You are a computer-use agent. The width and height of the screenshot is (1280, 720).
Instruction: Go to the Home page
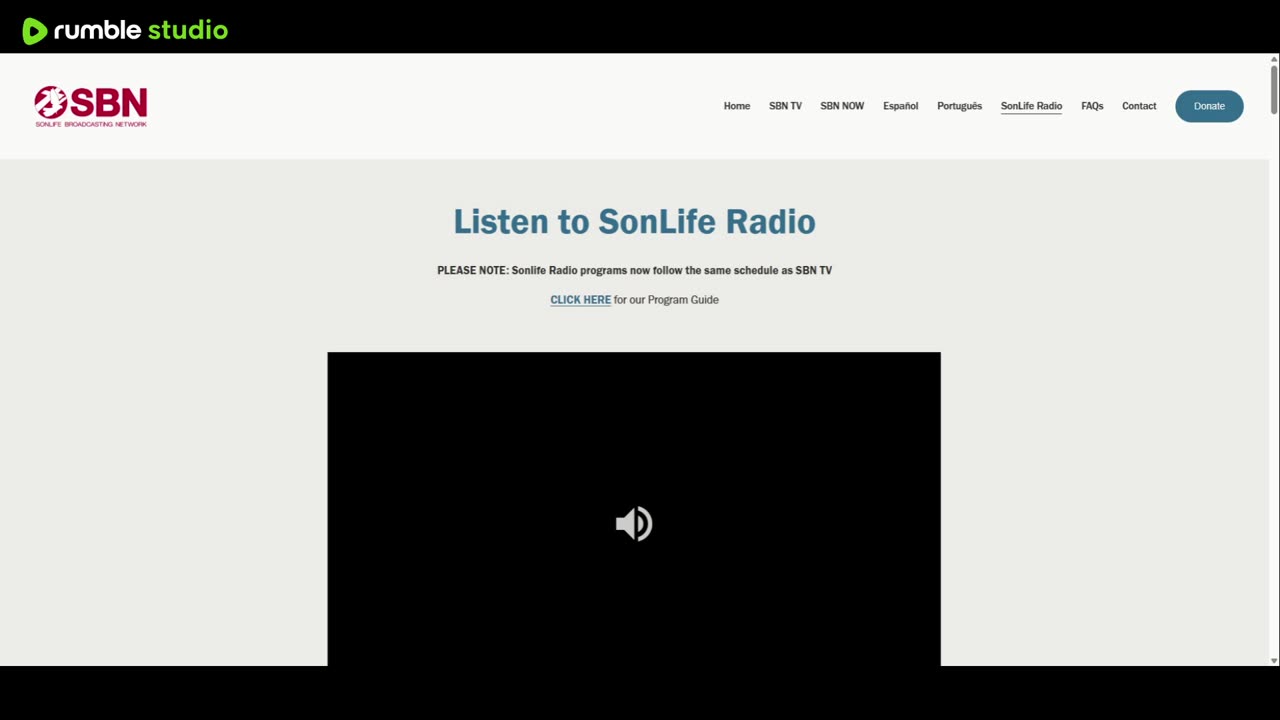point(737,106)
